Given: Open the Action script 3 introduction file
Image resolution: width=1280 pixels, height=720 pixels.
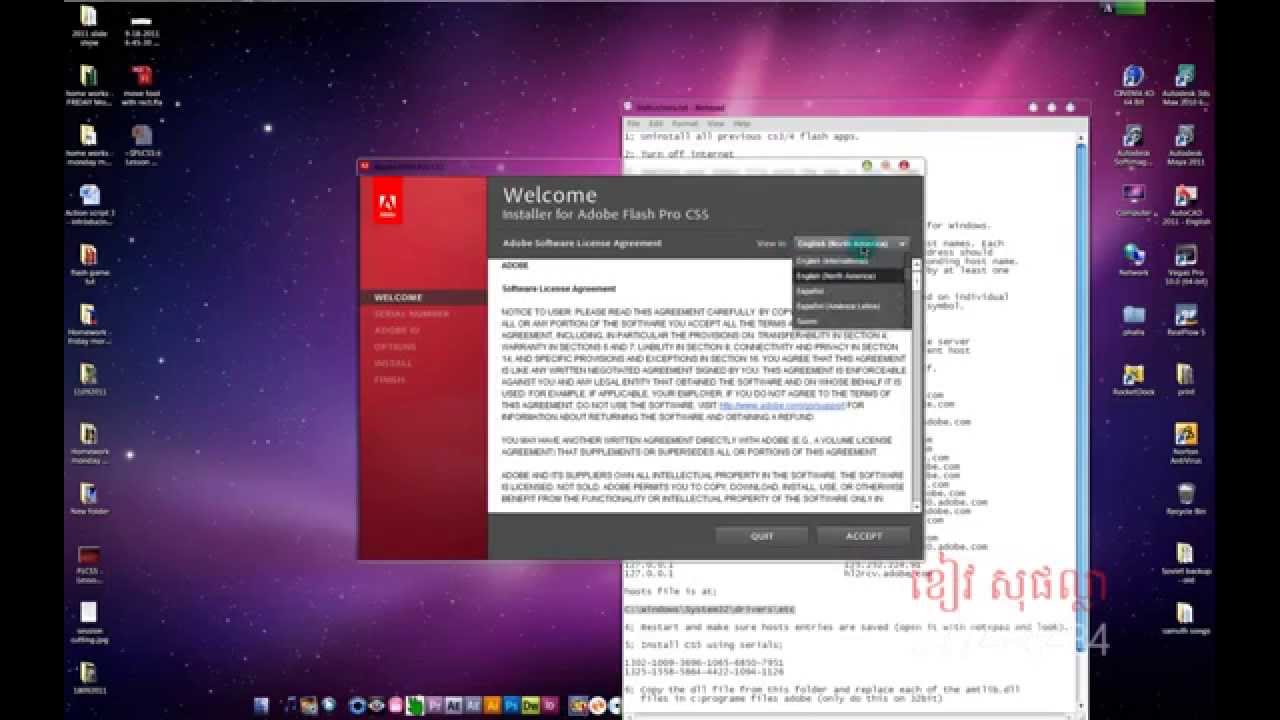Looking at the screenshot, I should (x=89, y=204).
